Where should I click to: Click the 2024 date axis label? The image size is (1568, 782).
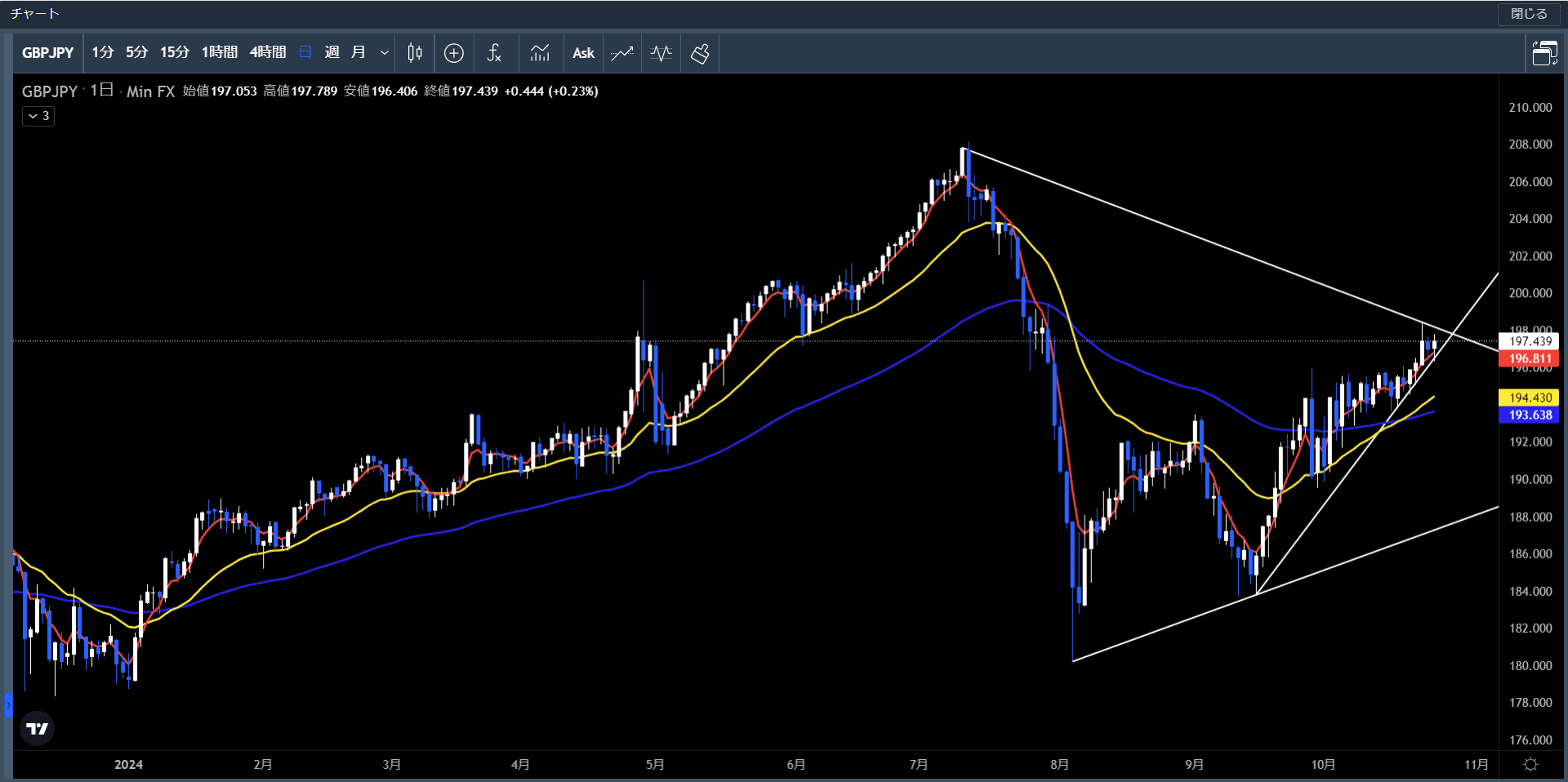(x=128, y=765)
